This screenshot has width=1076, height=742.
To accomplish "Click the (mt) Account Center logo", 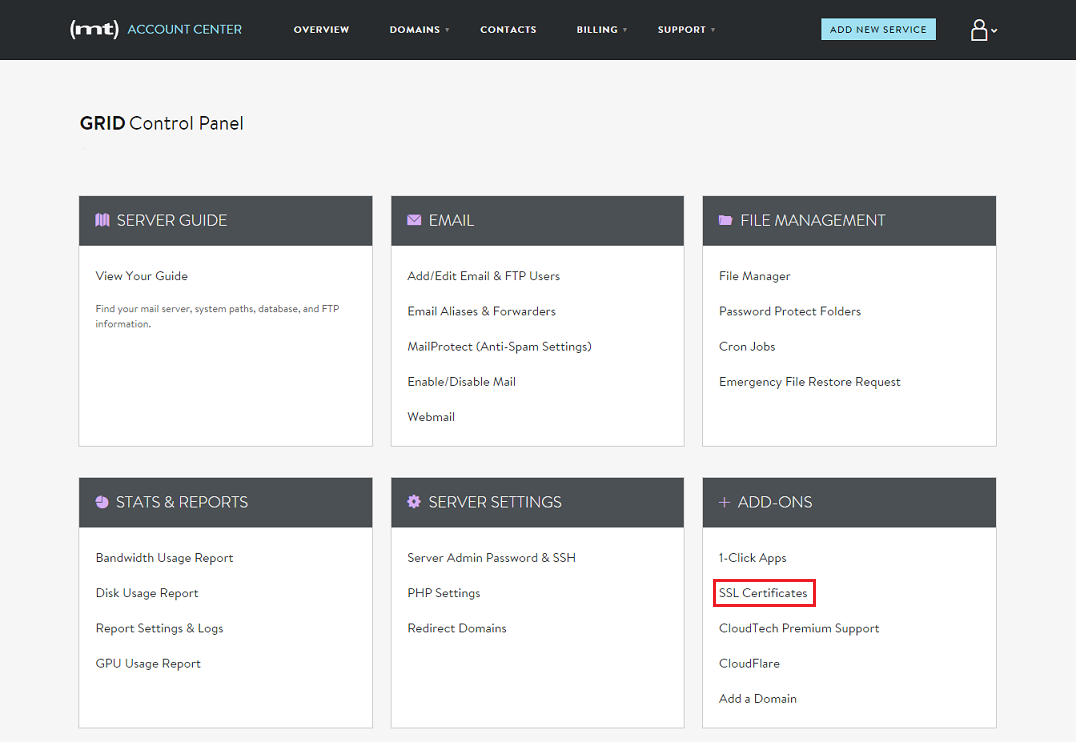I will click(156, 29).
